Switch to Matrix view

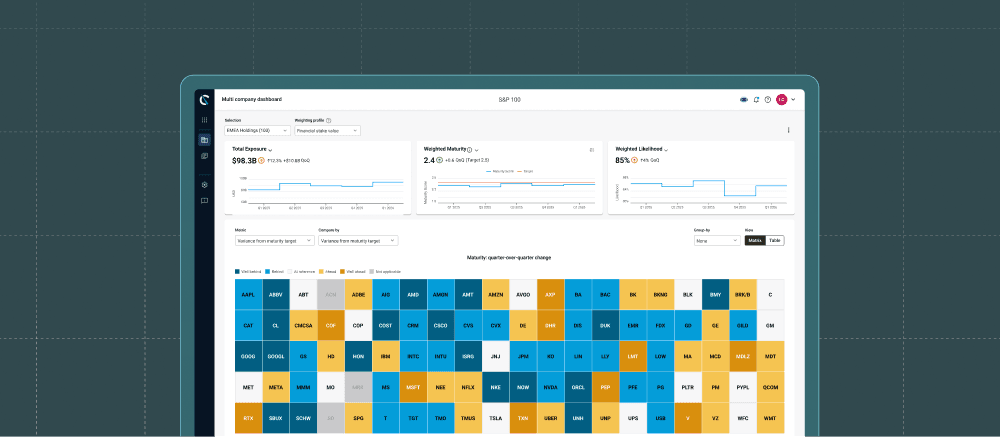[x=755, y=241]
